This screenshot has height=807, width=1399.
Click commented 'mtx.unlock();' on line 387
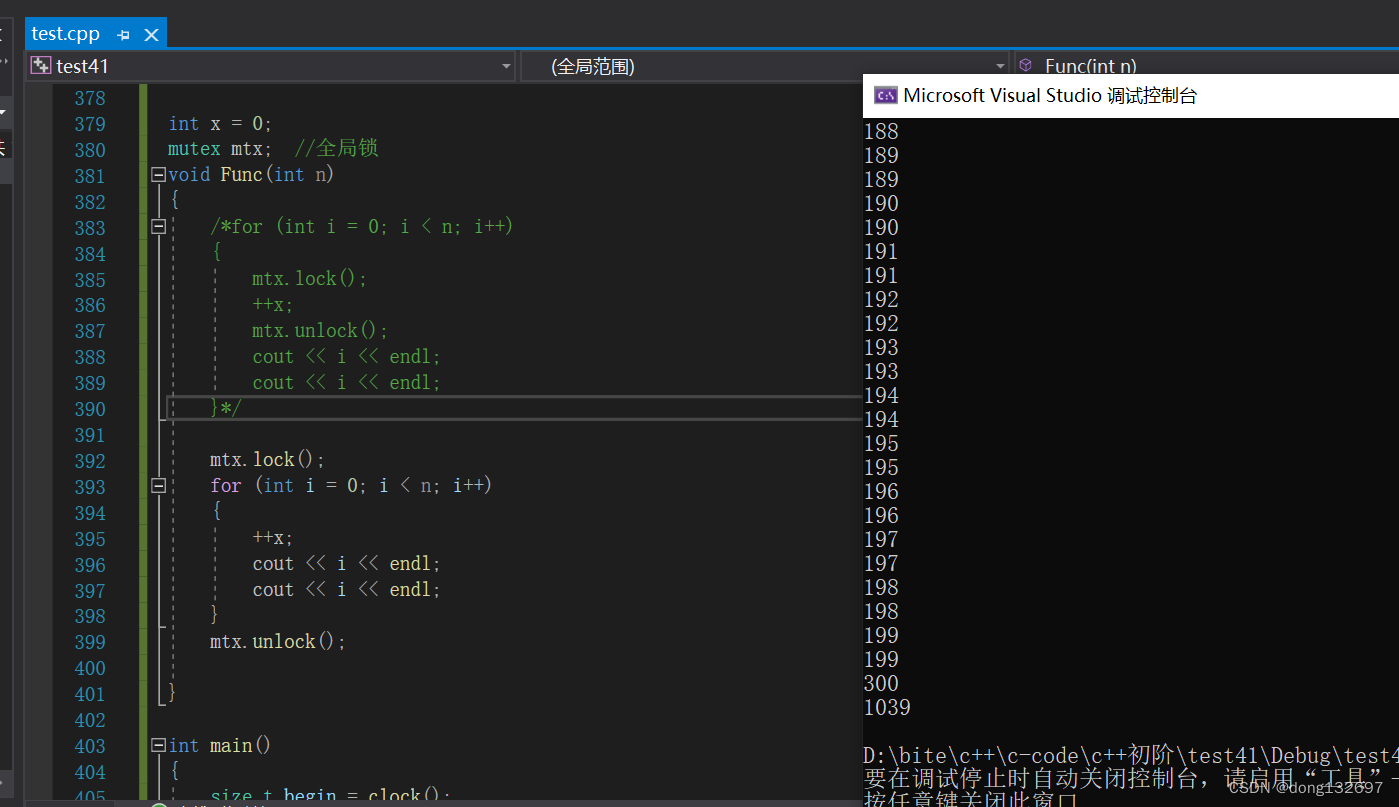pos(320,331)
